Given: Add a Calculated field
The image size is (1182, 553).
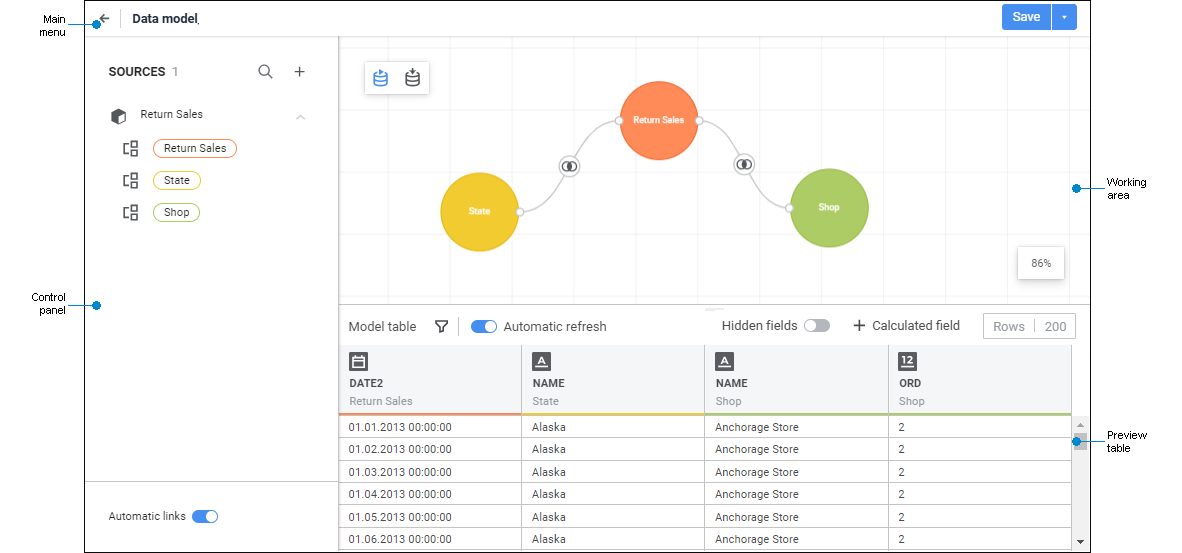Looking at the screenshot, I should [906, 325].
